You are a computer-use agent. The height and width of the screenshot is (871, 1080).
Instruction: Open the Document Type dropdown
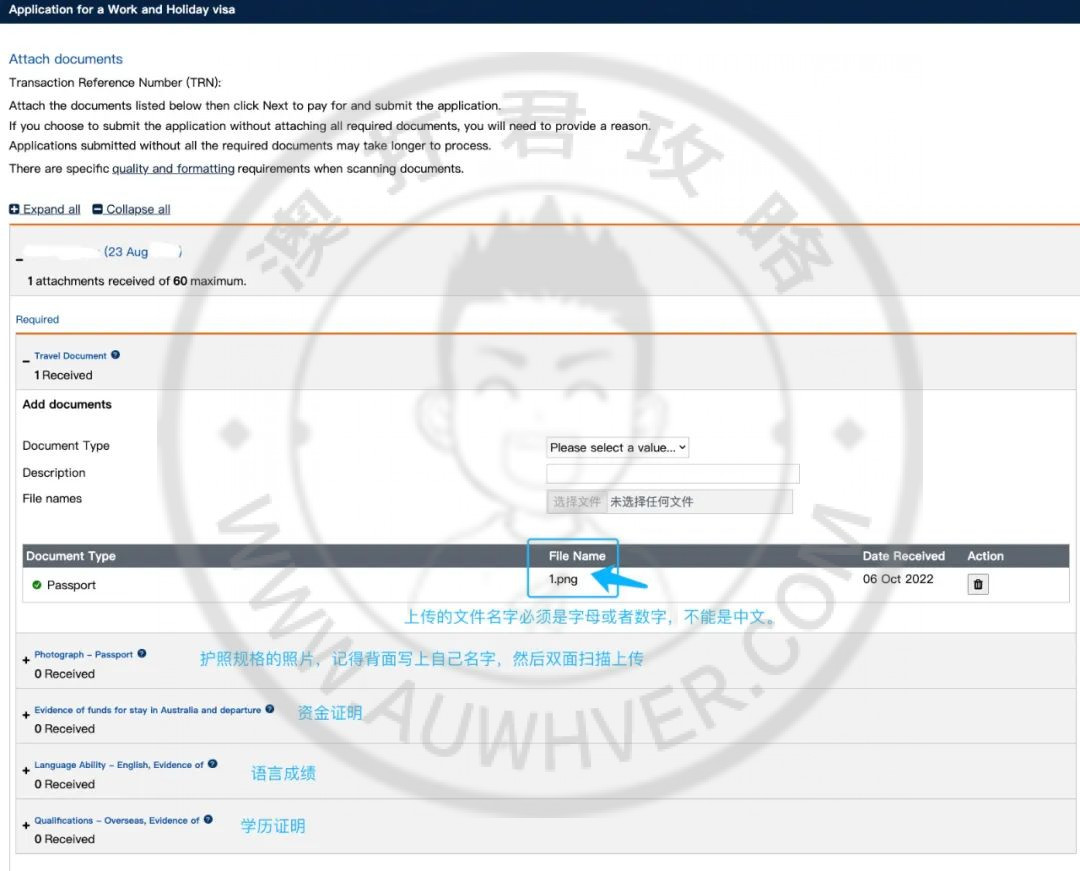(x=617, y=448)
